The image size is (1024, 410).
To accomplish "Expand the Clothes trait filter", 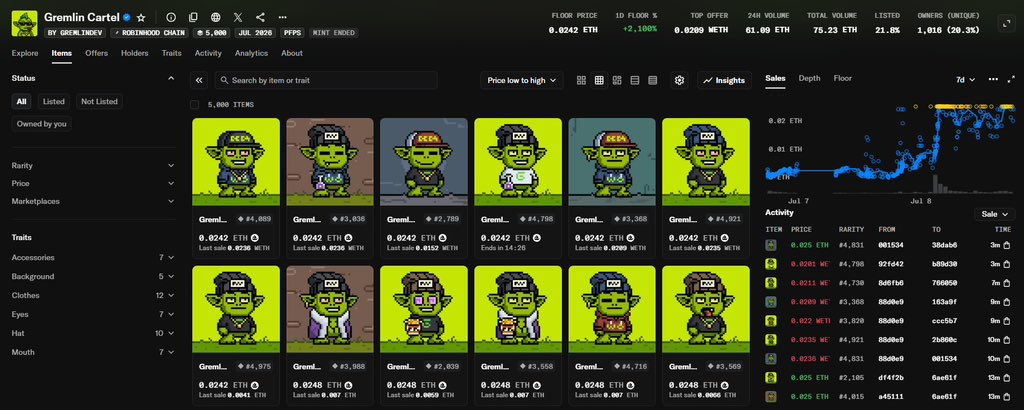I will [x=93, y=296].
